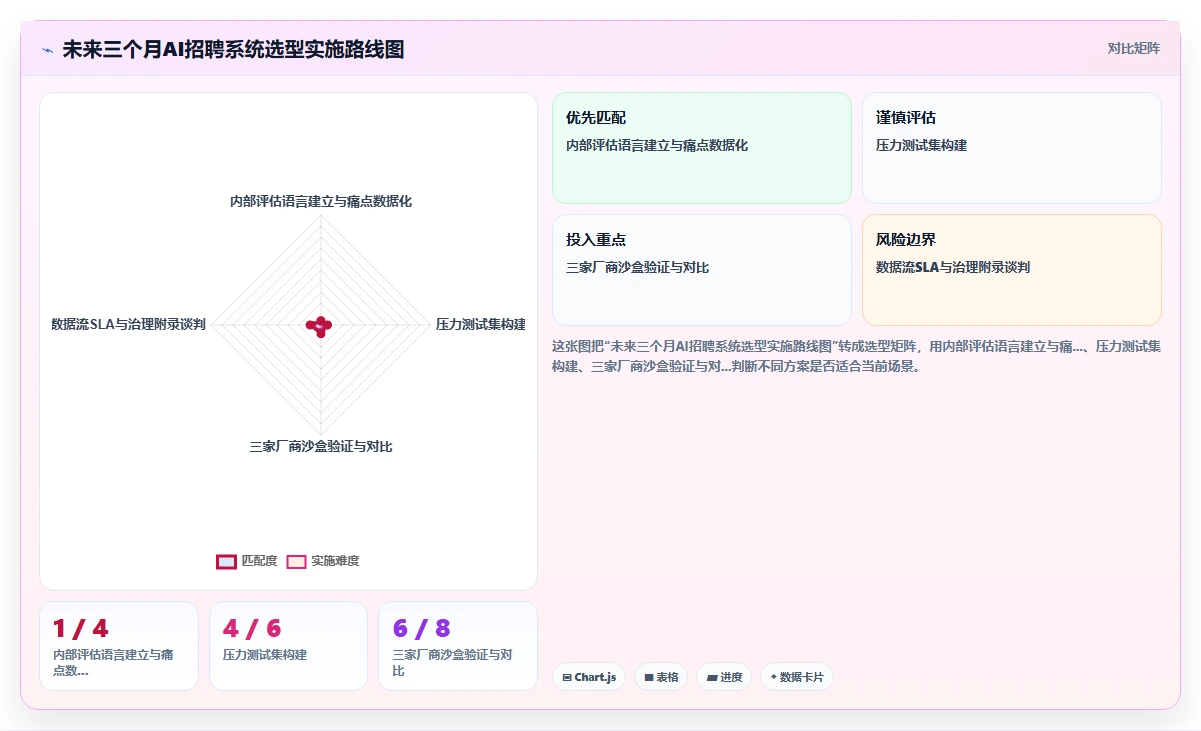Image resolution: width=1201 pixels, height=731 pixels.
Task: Click the radar chart center data points
Action: pos(320,325)
